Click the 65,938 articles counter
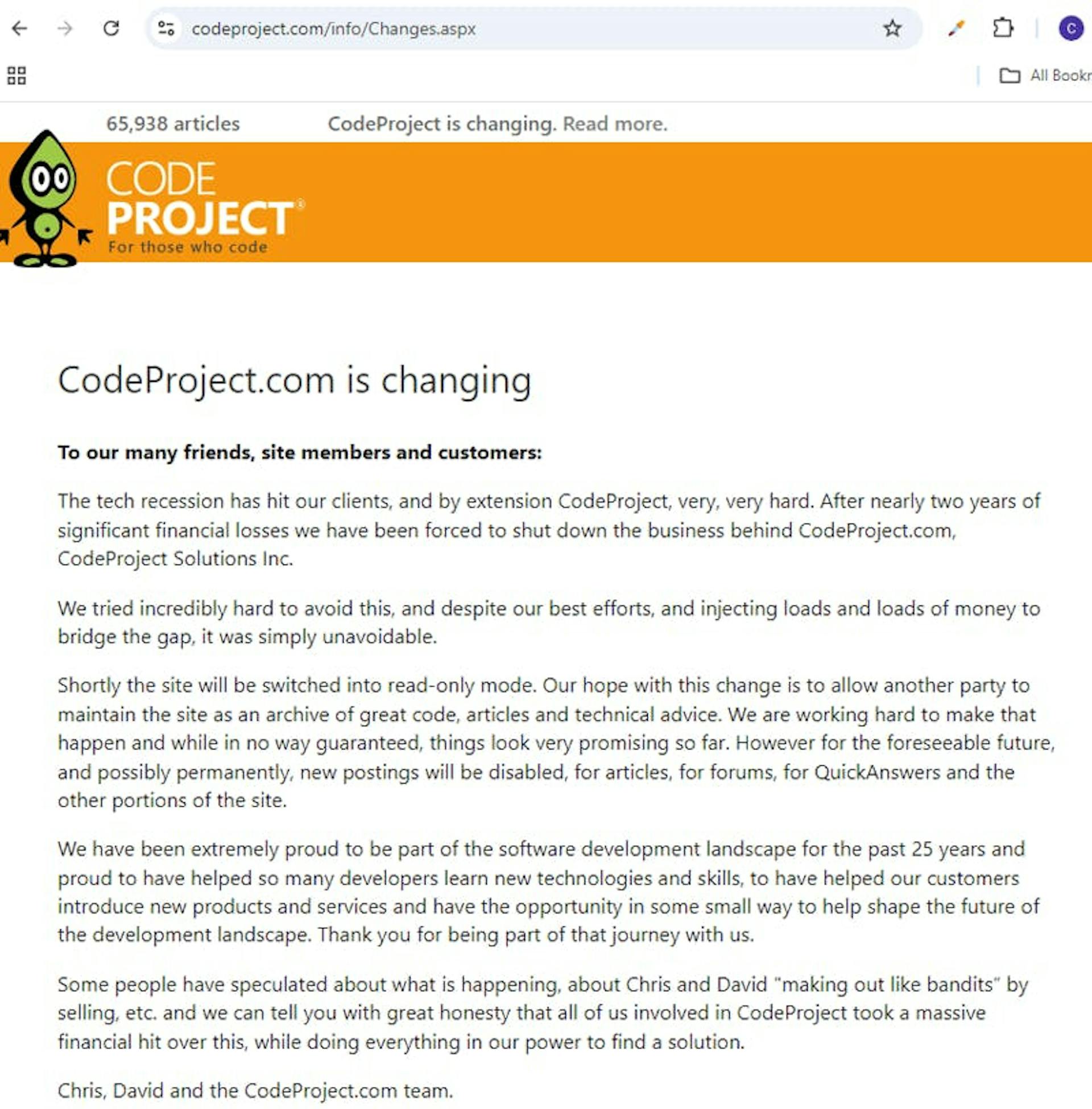The height and width of the screenshot is (1109, 1092). pos(173,124)
